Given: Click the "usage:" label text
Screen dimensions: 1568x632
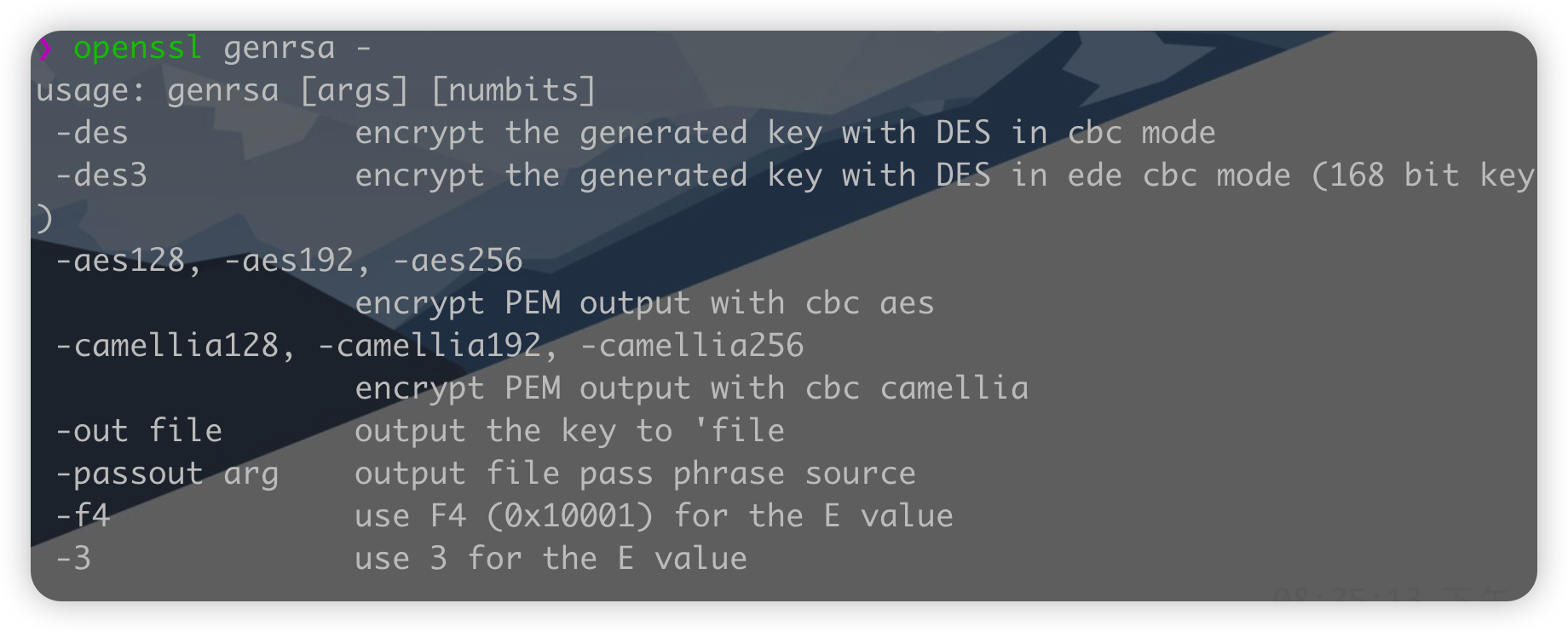Looking at the screenshot, I should [x=90, y=90].
